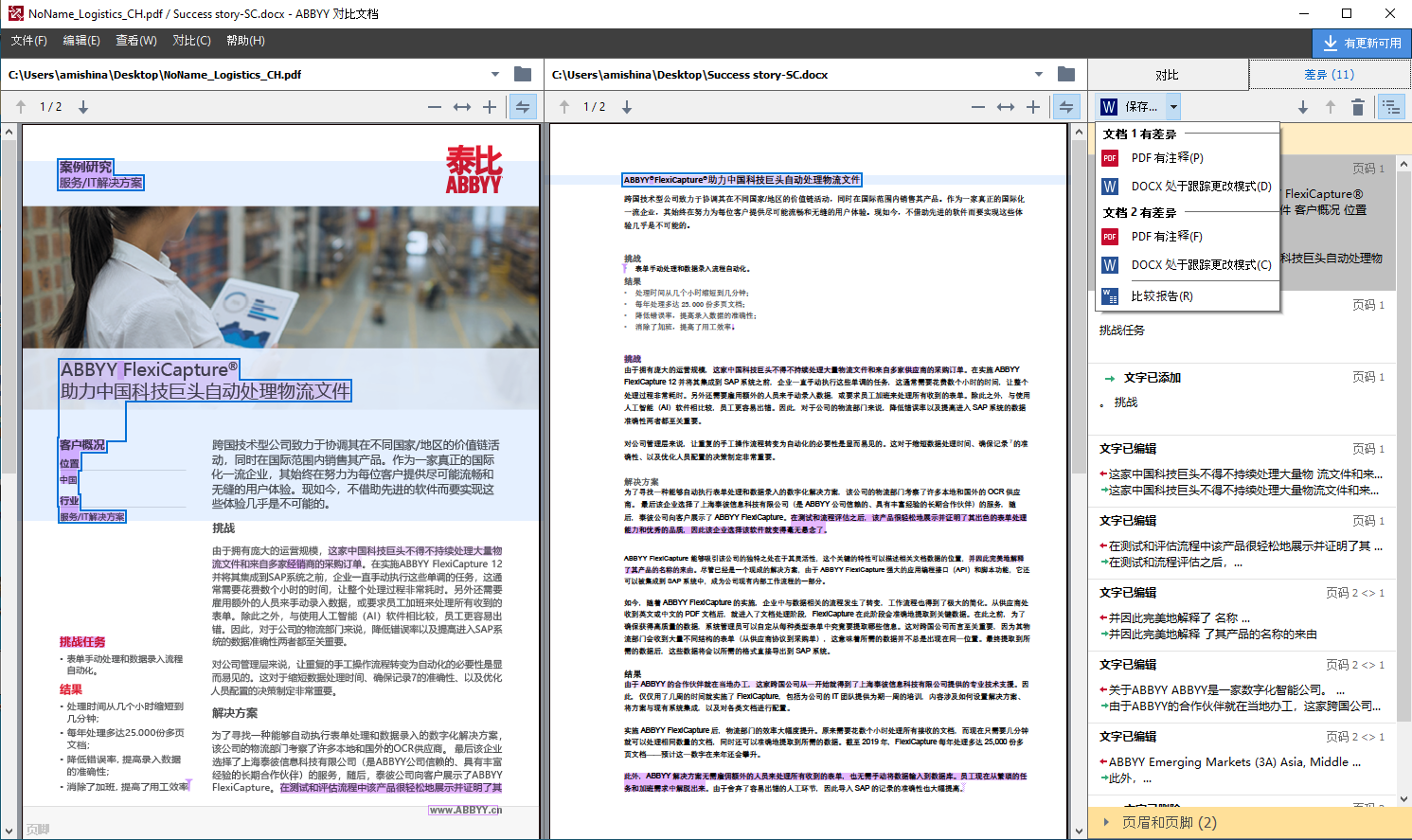Go to previous page in right document
1412x840 pixels.
[564, 107]
